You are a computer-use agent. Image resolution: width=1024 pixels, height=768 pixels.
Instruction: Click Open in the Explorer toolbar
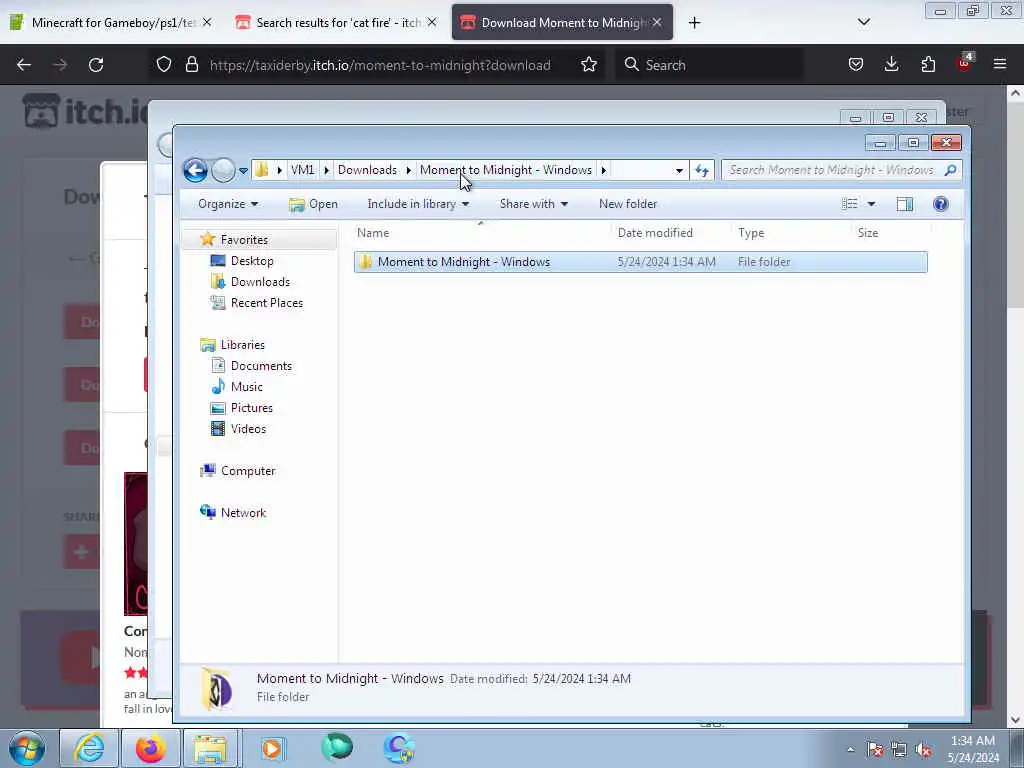pyautogui.click(x=313, y=204)
